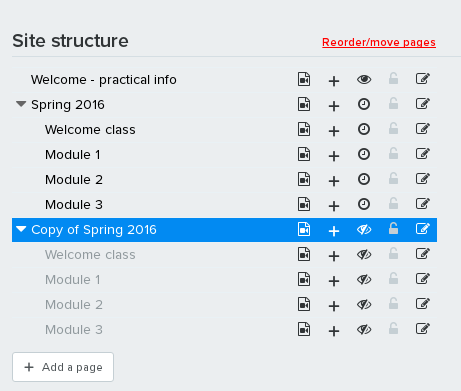Add a subpage under Spring 2016
The width and height of the screenshot is (461, 391).
click(x=334, y=106)
